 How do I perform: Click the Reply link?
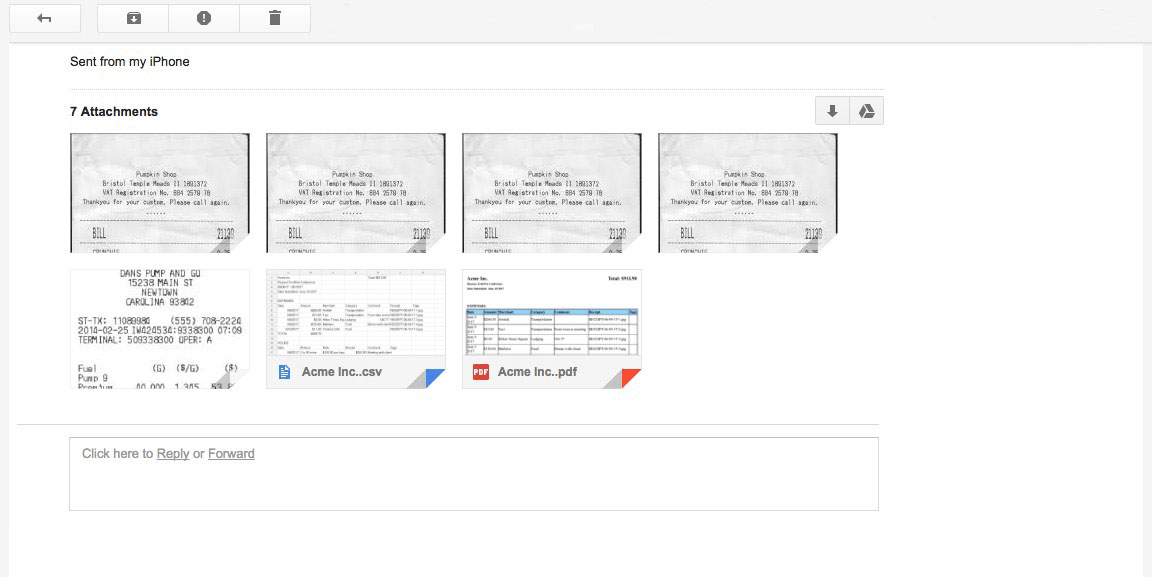(173, 454)
